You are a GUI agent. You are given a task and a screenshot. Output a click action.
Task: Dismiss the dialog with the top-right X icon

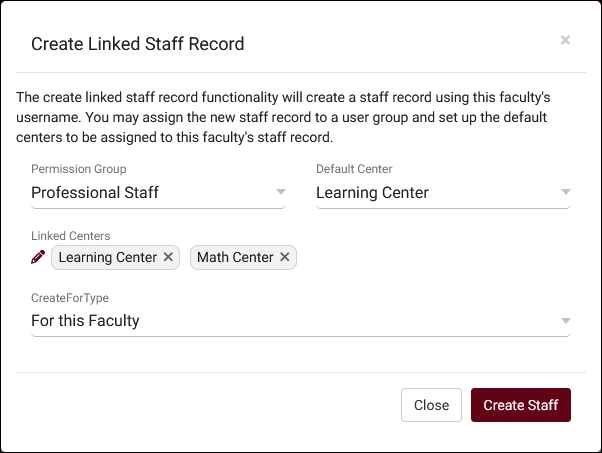pos(565,41)
